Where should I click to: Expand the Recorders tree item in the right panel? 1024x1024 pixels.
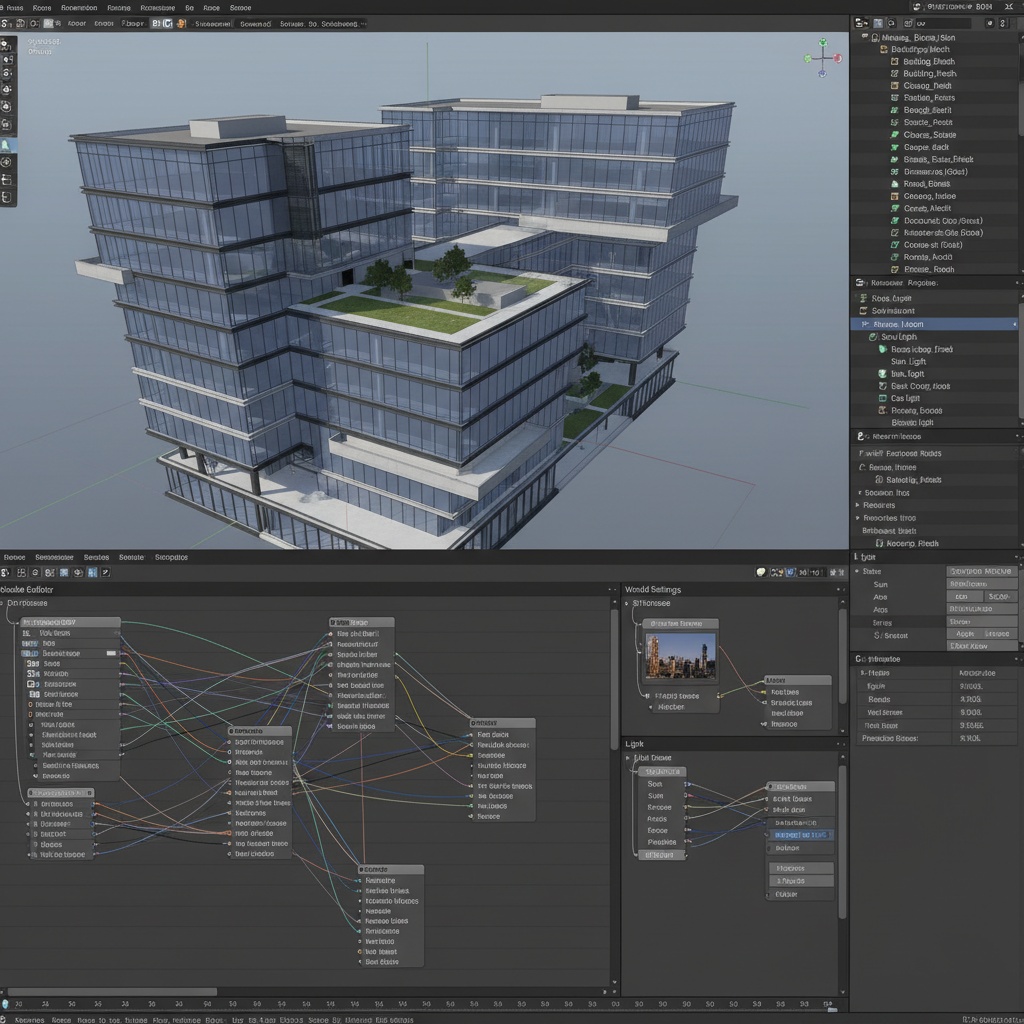click(856, 505)
